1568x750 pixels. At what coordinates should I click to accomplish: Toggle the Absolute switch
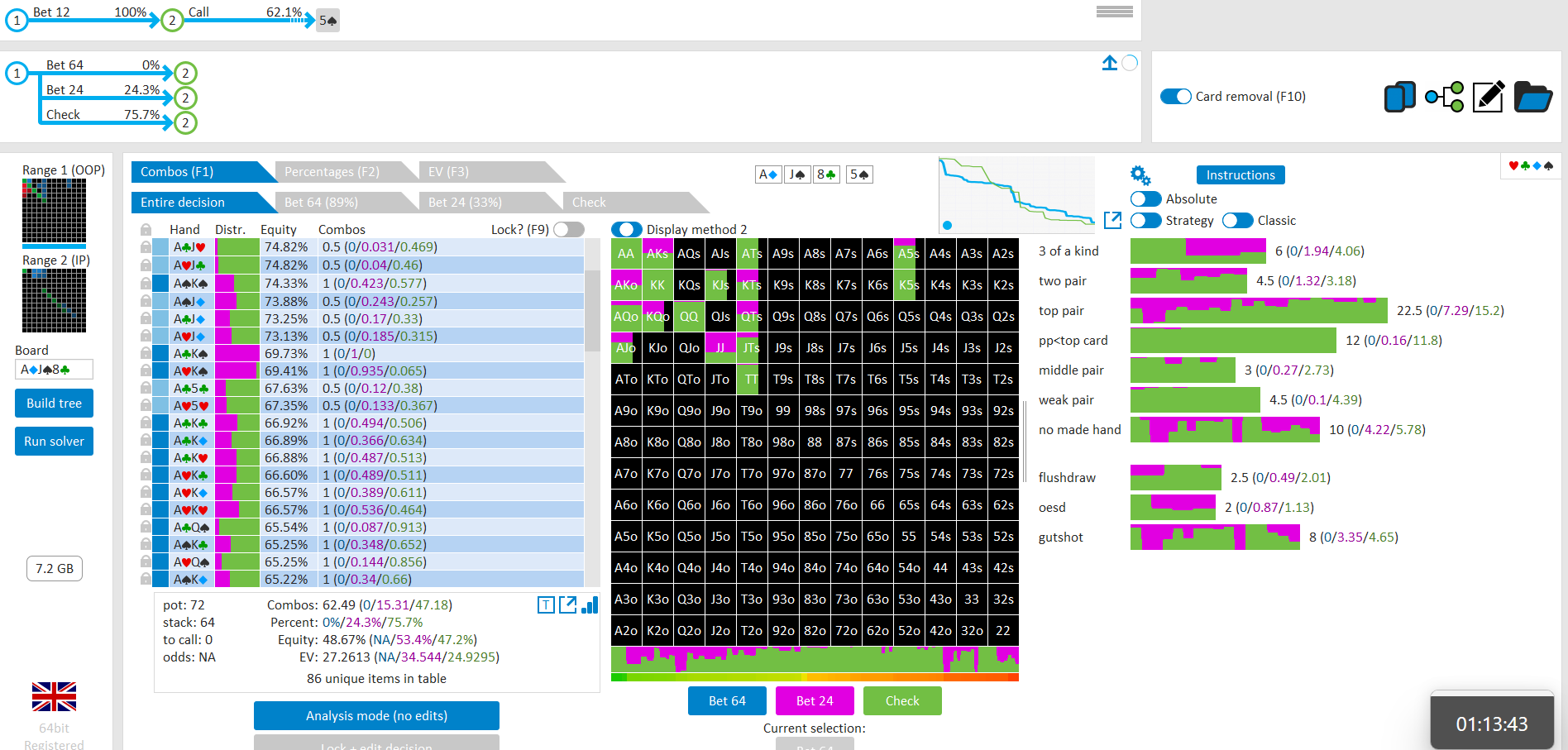click(1146, 199)
